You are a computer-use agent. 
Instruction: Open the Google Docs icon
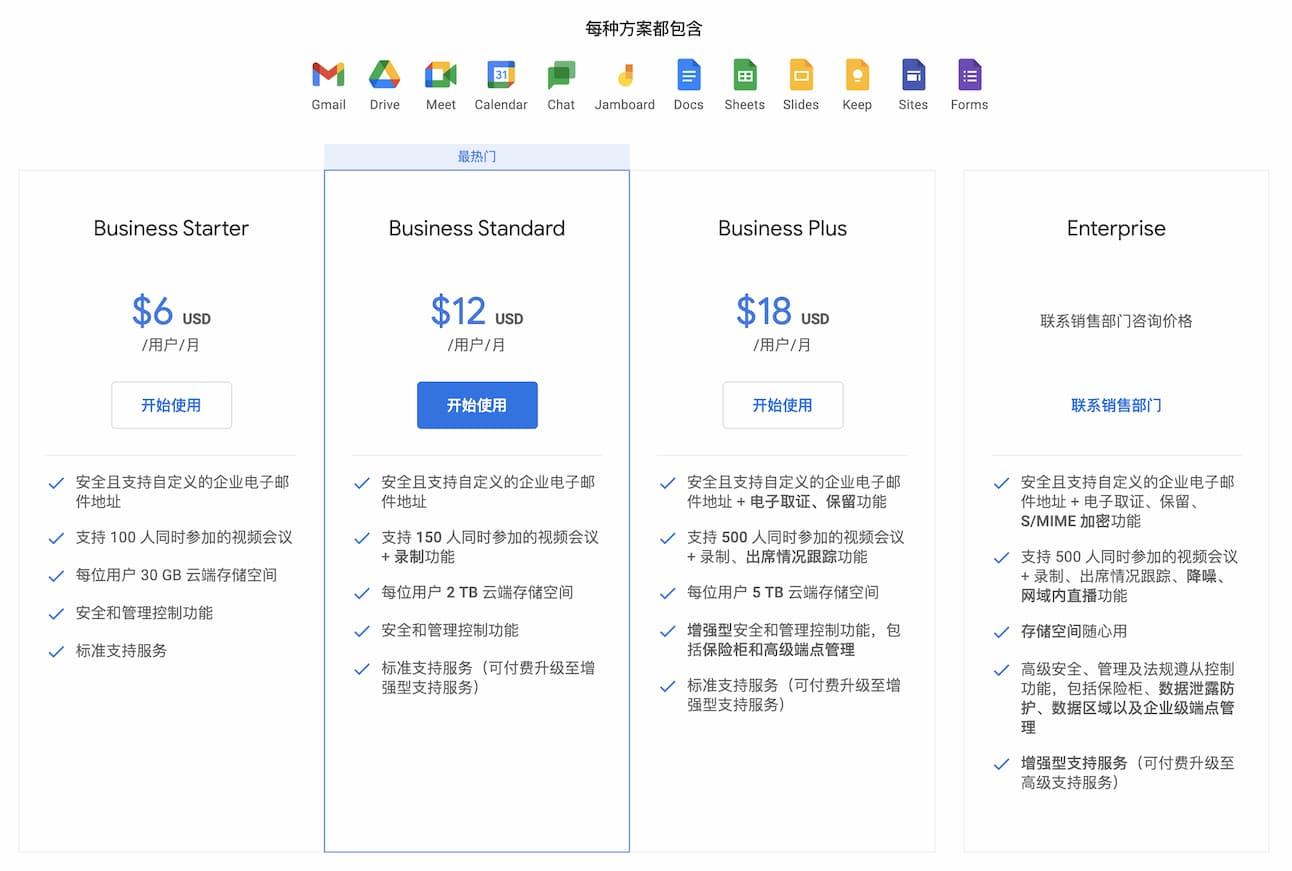688,75
